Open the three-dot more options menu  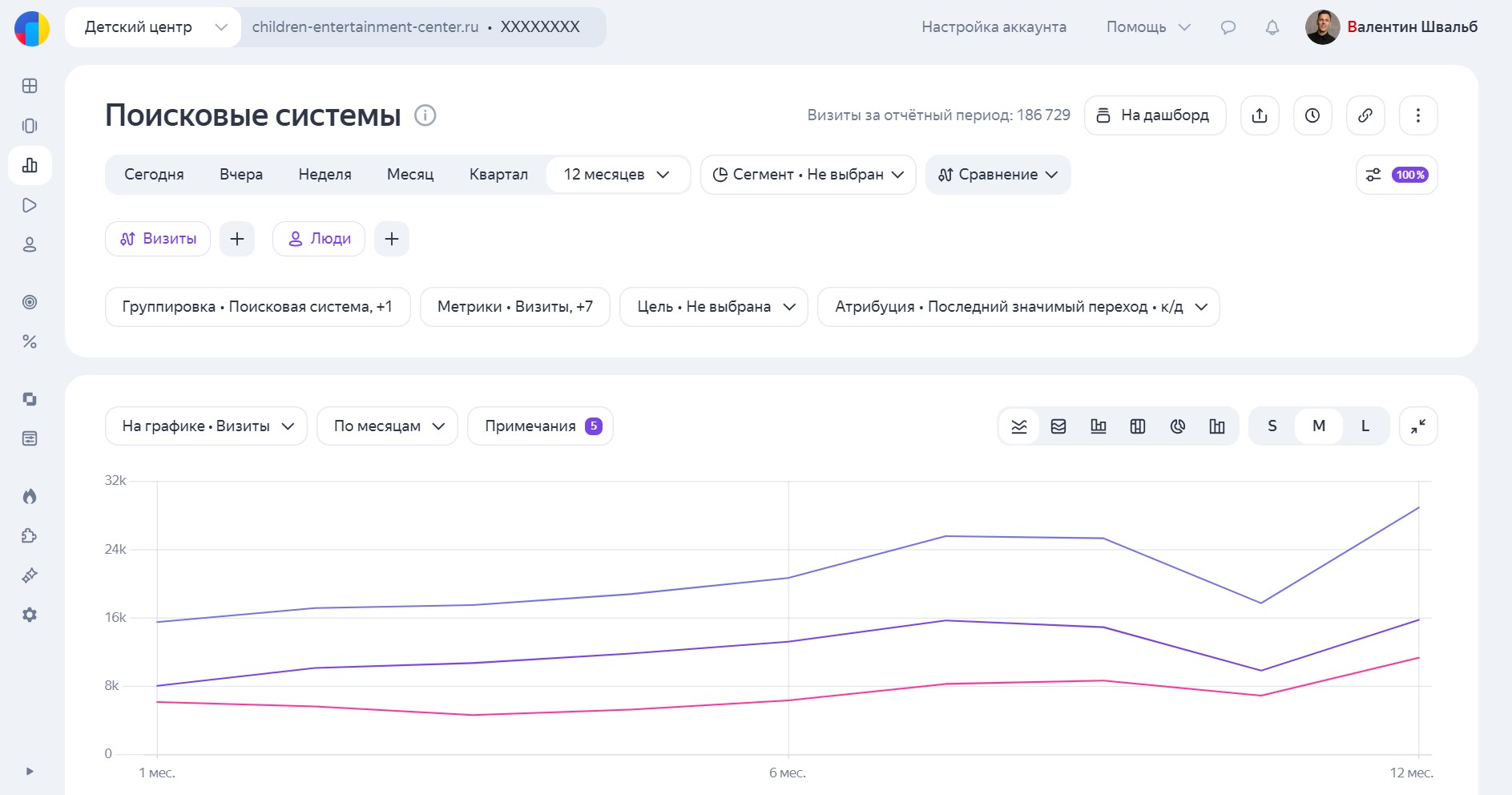tap(1418, 115)
